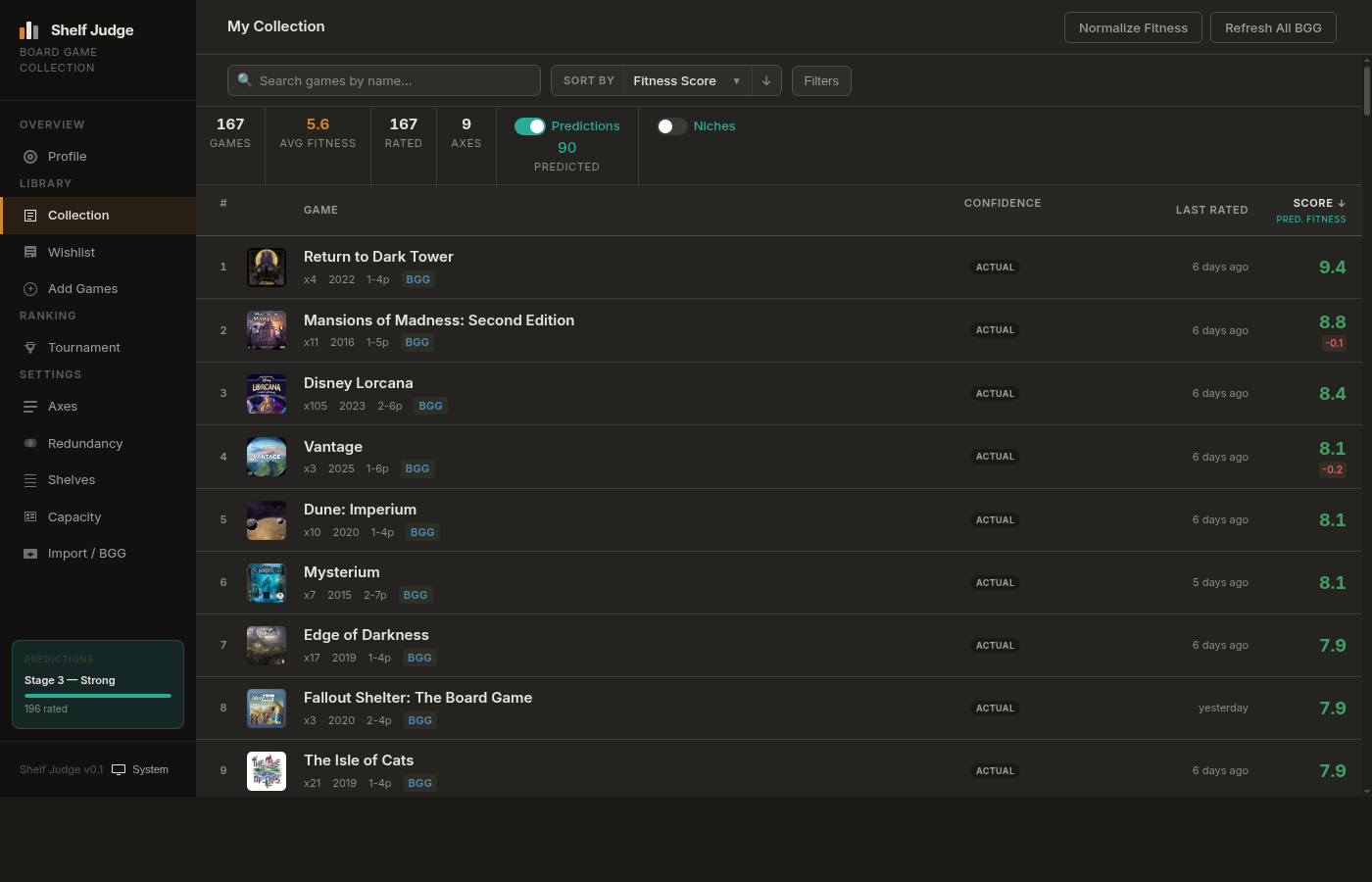This screenshot has width=1372, height=882.
Task: Select Wishlist in the sidebar
Action: coord(98,253)
